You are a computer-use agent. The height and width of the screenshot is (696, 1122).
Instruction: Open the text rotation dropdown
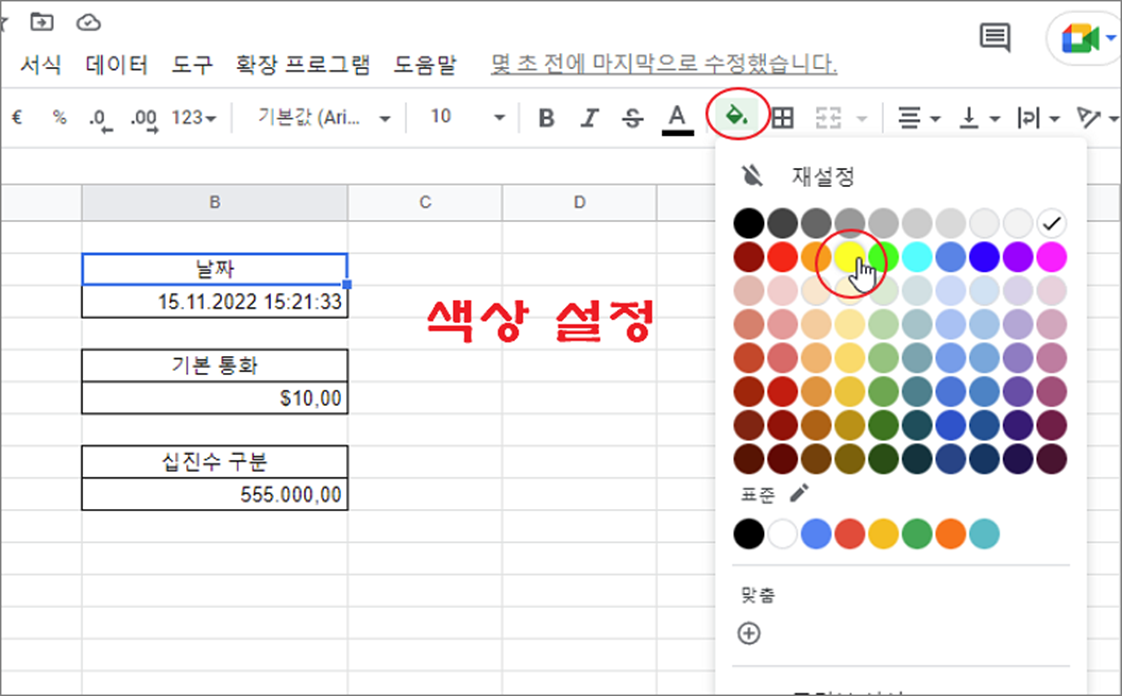[x=1097, y=117]
